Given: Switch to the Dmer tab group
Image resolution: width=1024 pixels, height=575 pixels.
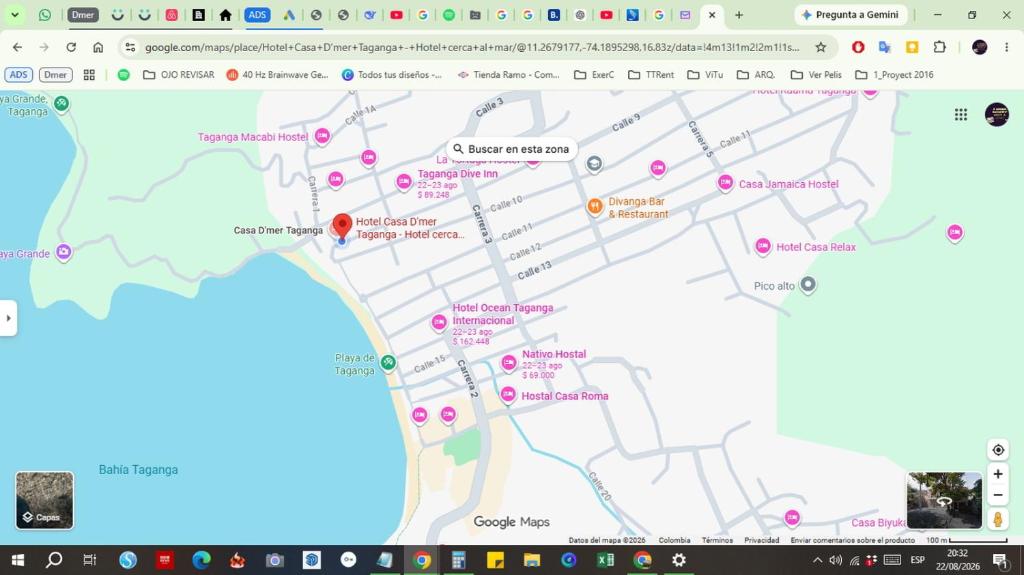Looking at the screenshot, I should coord(83,14).
